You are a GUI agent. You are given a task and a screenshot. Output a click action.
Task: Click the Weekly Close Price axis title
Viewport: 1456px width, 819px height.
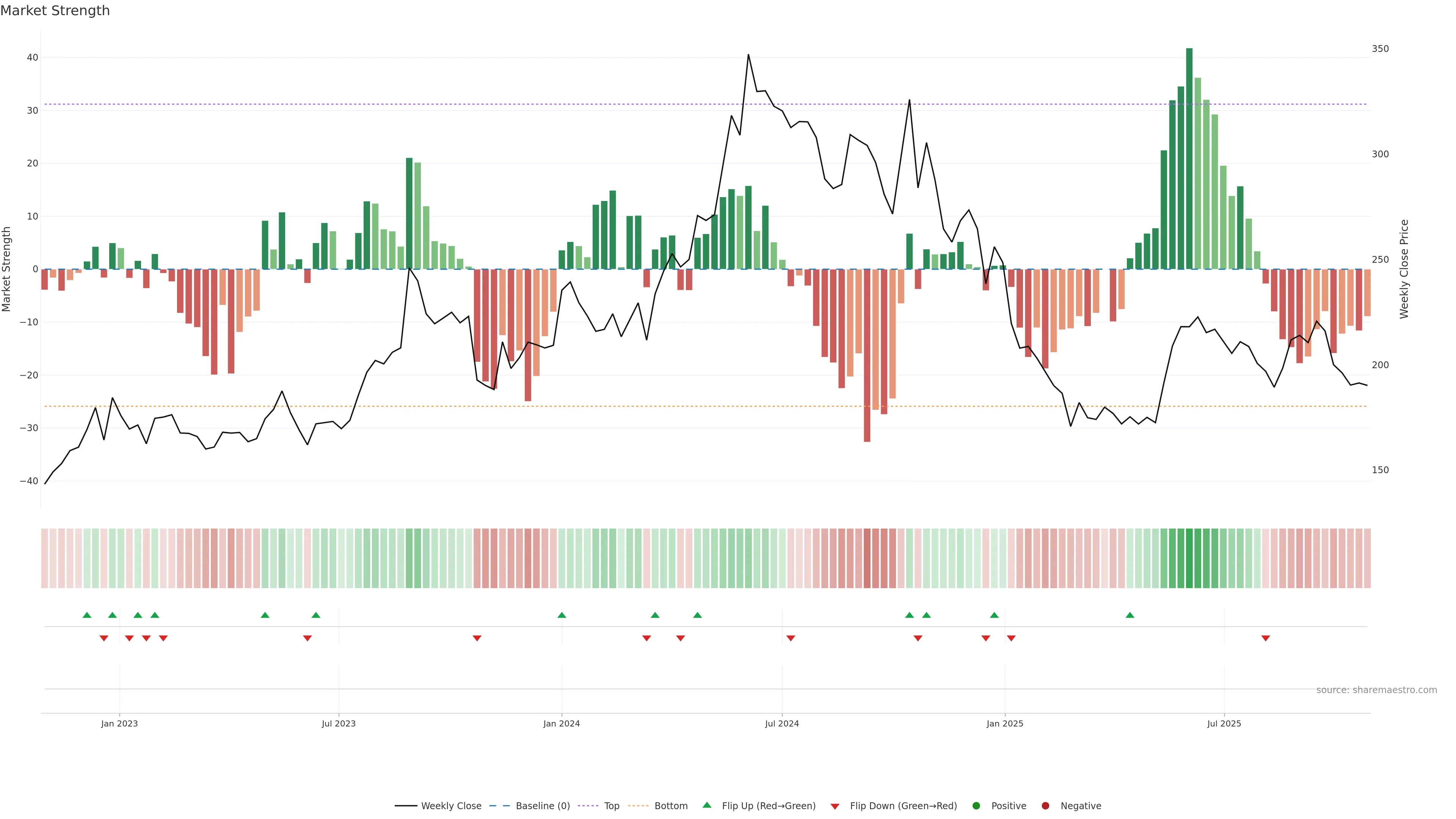(1404, 269)
